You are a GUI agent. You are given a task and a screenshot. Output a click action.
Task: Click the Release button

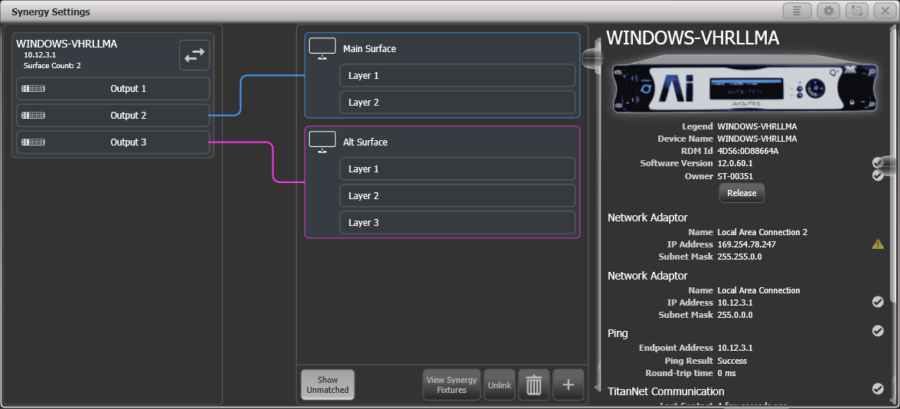(742, 193)
